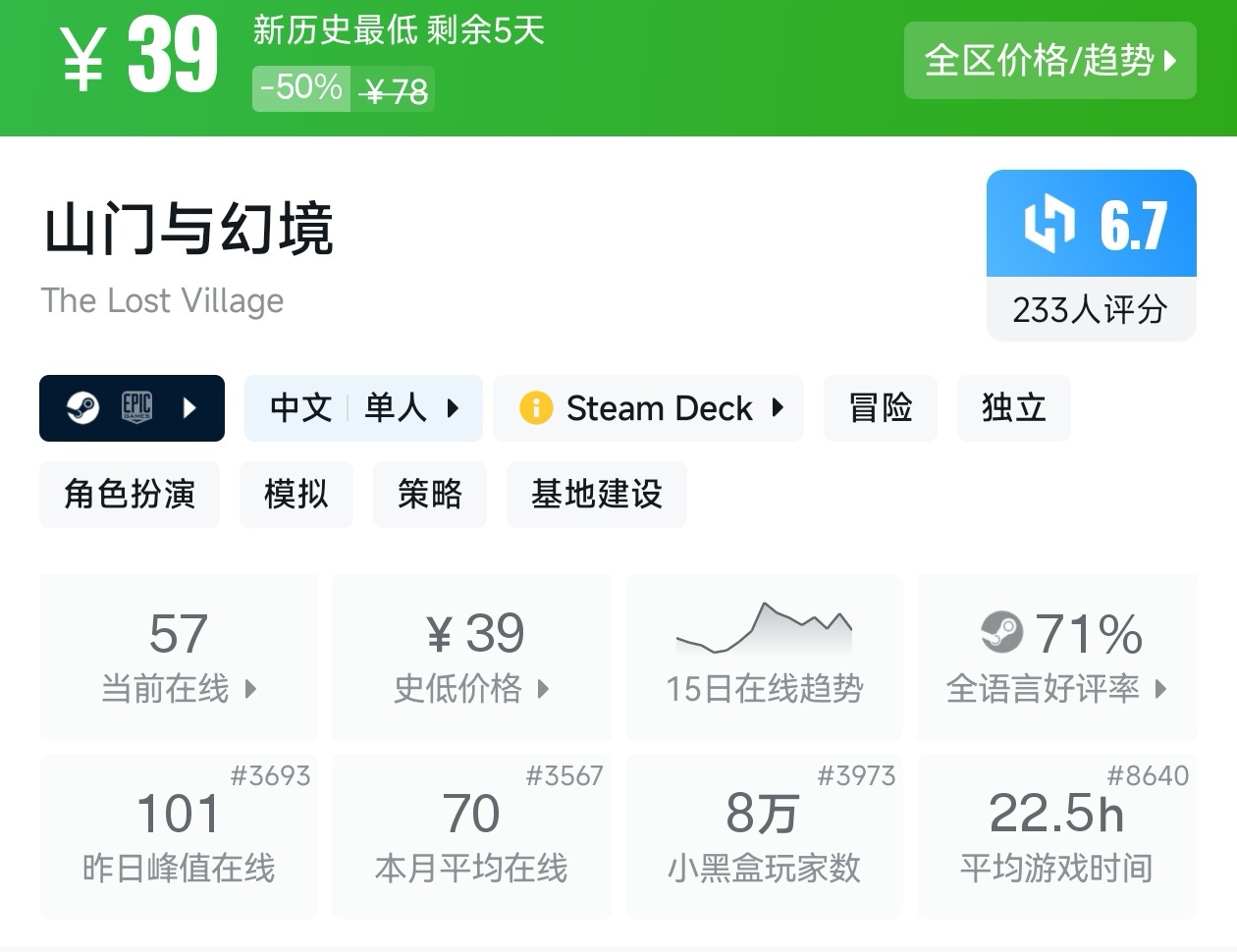
Task: Select the 独立 tag
Action: (1013, 408)
